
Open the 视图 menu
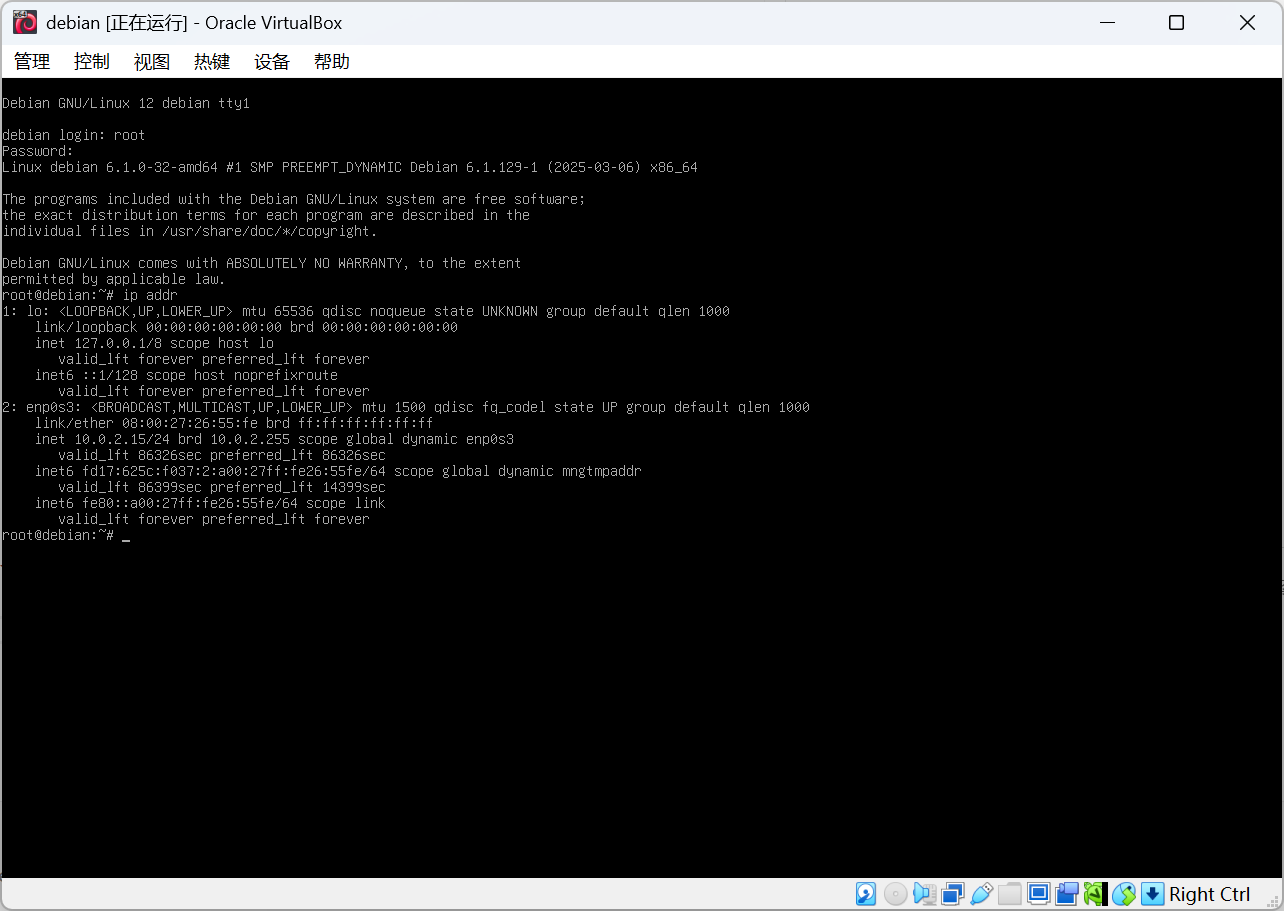point(152,62)
